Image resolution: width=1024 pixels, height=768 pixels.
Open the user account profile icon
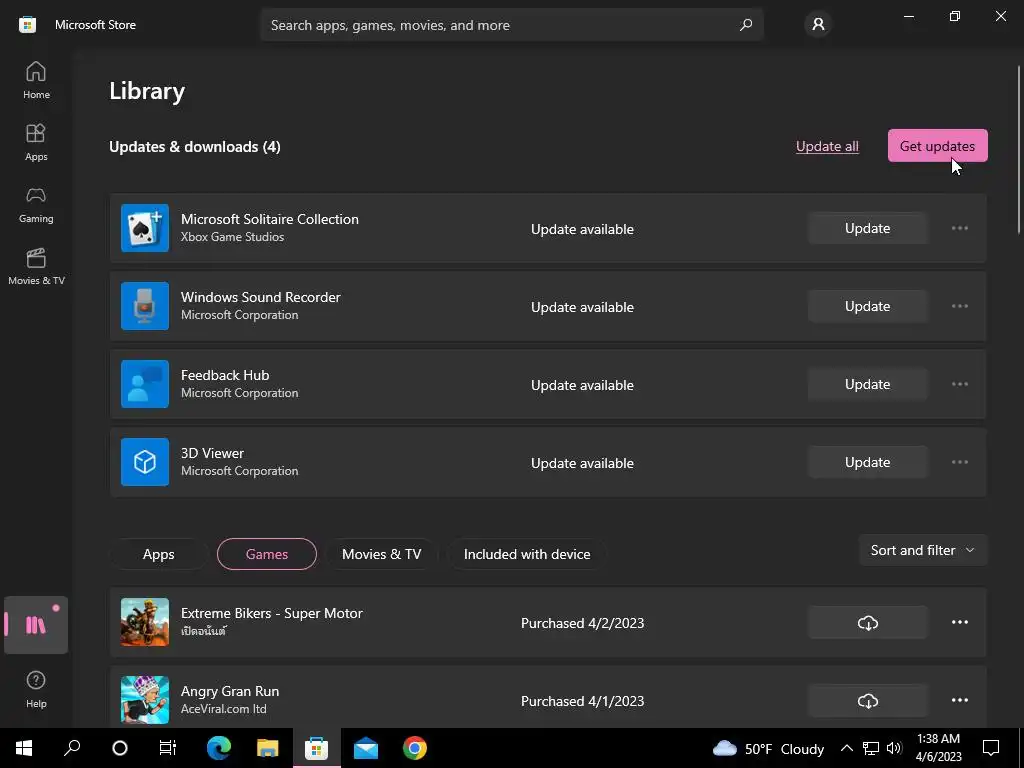tap(818, 25)
